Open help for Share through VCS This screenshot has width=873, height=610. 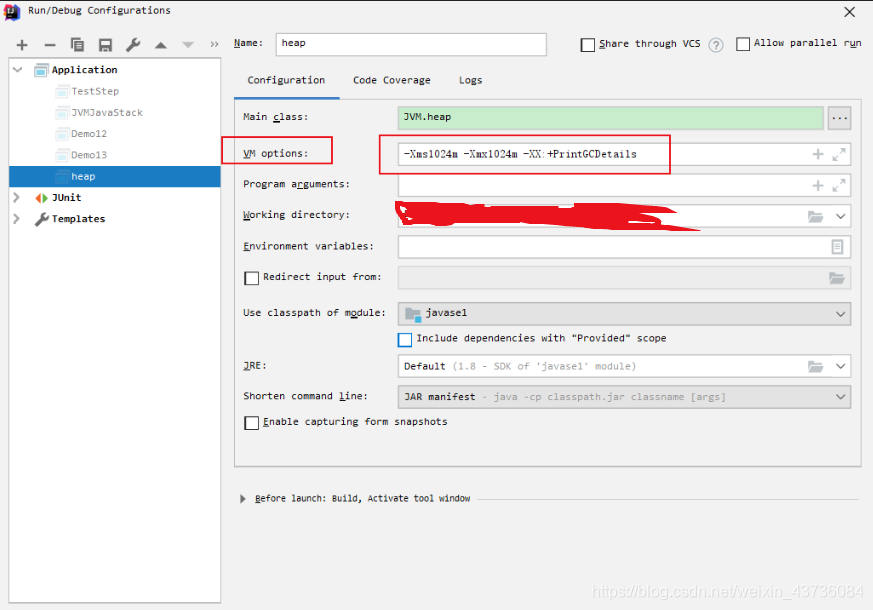[716, 45]
